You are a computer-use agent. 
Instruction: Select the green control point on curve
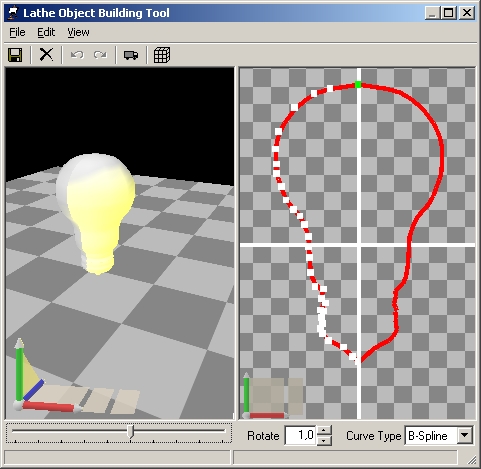click(x=358, y=84)
